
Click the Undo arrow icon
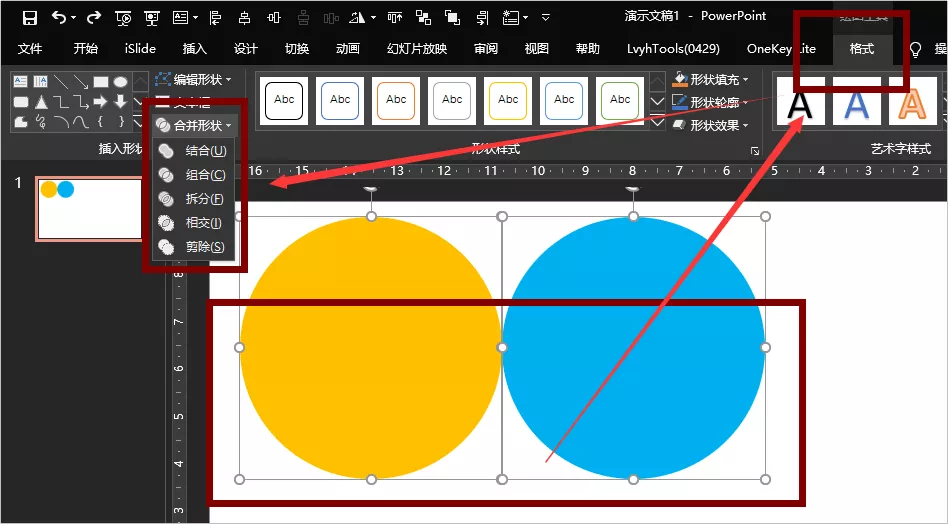tap(59, 17)
